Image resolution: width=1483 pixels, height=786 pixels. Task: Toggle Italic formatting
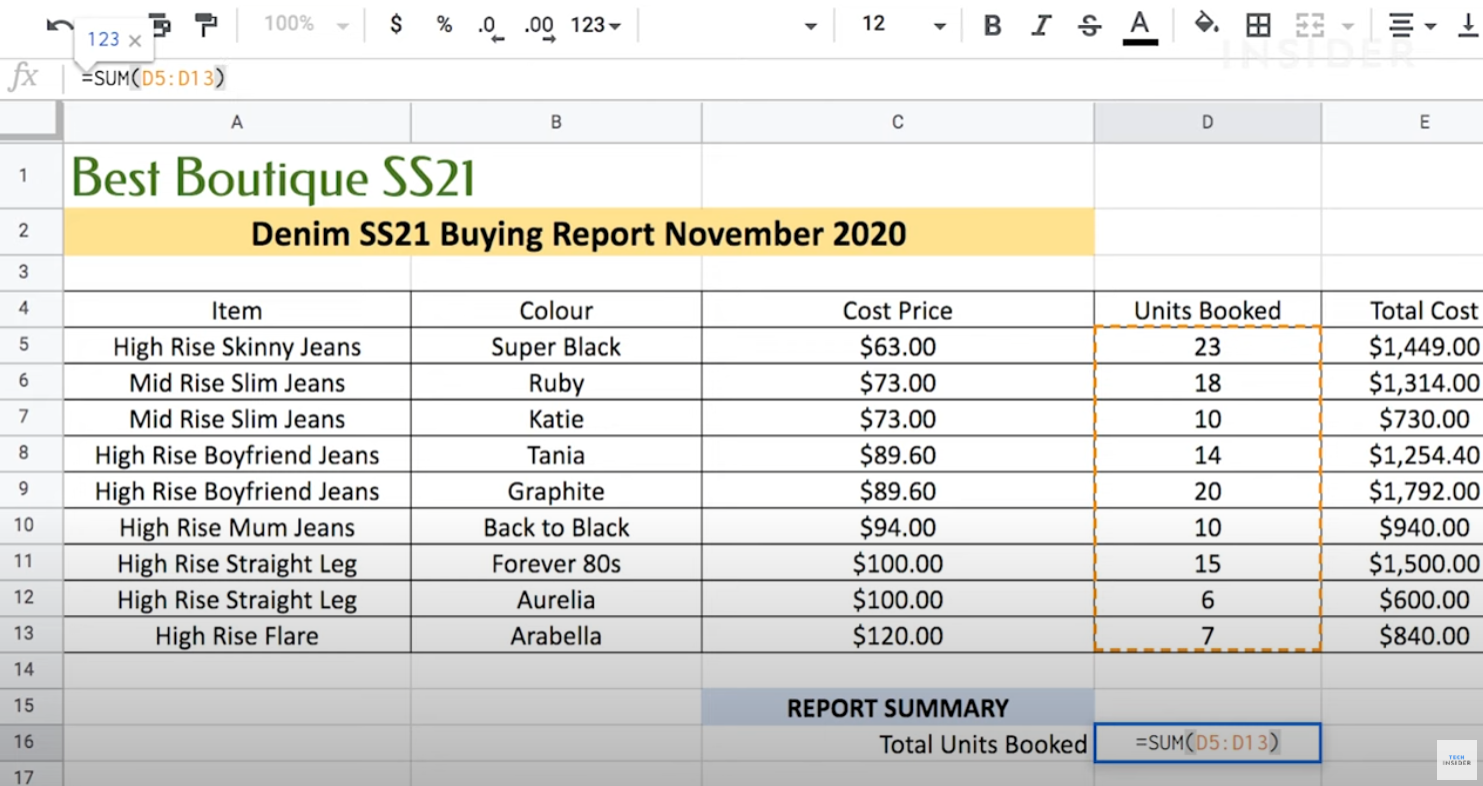pos(1041,26)
